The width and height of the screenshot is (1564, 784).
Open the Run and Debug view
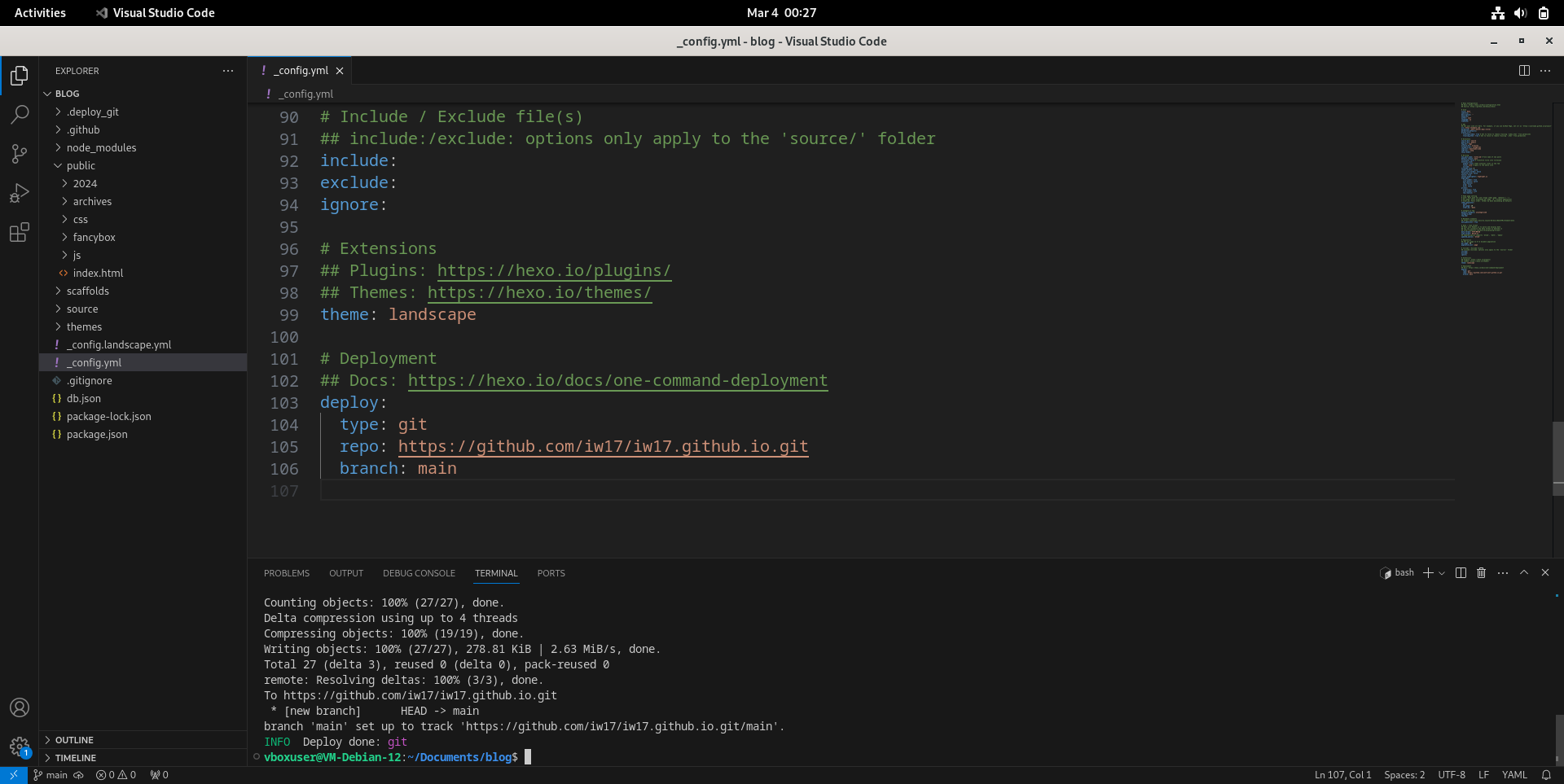click(x=20, y=193)
